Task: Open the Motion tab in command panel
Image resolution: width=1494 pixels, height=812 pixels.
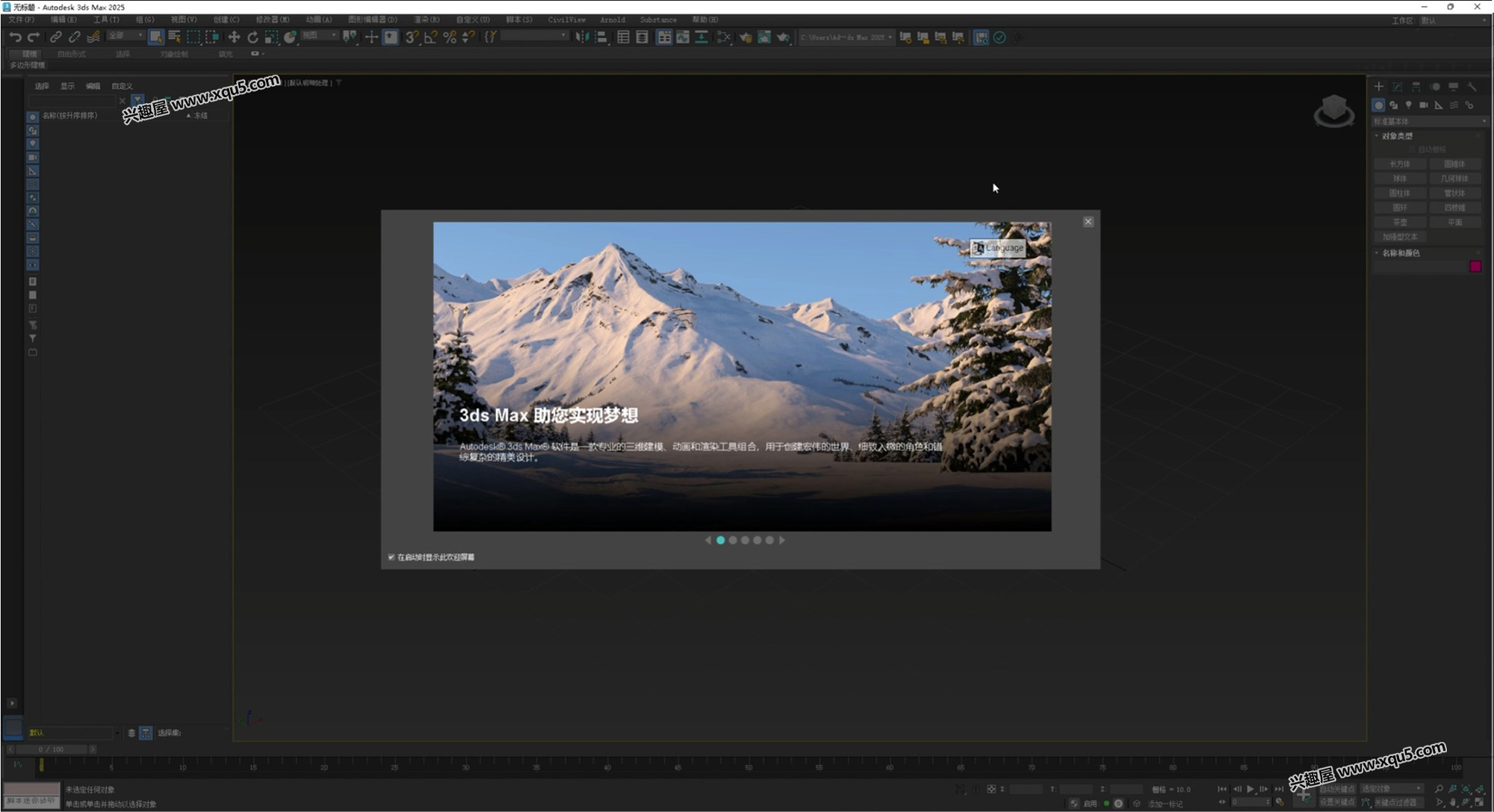Action: (1435, 87)
